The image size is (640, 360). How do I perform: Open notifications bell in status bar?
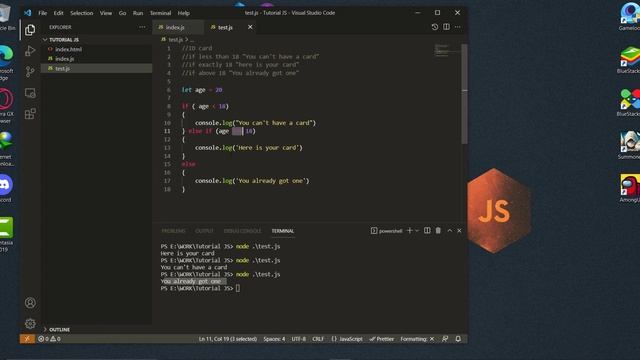coord(458,339)
